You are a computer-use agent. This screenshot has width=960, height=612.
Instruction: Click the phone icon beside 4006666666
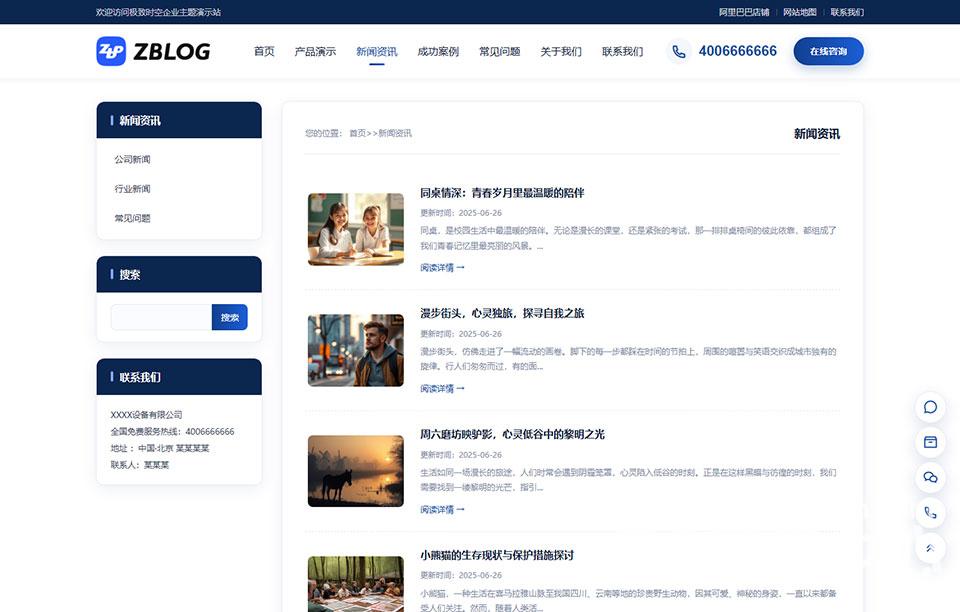point(679,51)
